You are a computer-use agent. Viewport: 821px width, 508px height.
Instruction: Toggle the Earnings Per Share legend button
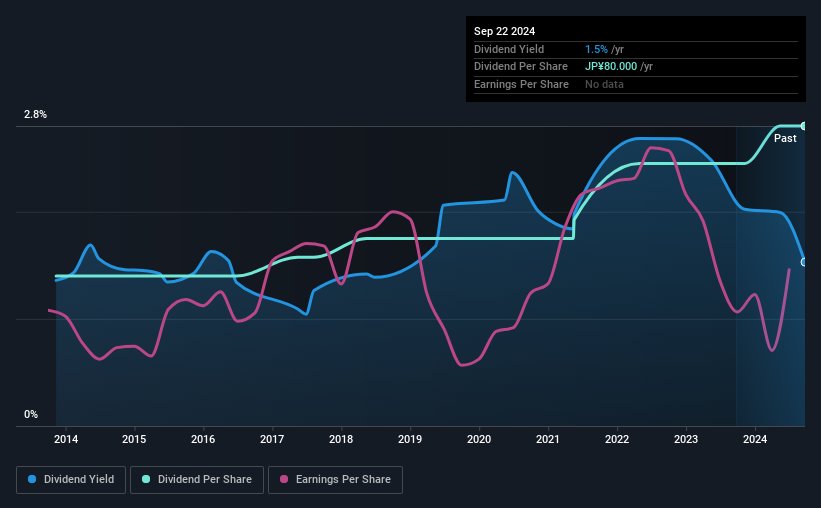click(335, 480)
